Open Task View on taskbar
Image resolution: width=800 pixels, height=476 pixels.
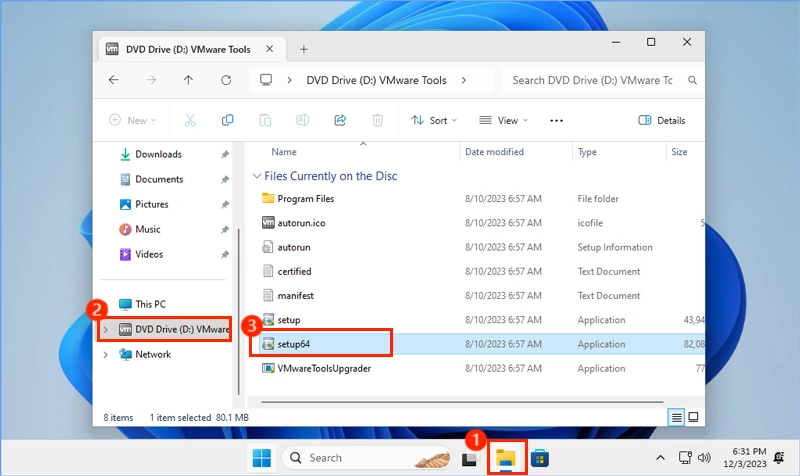[x=470, y=459]
